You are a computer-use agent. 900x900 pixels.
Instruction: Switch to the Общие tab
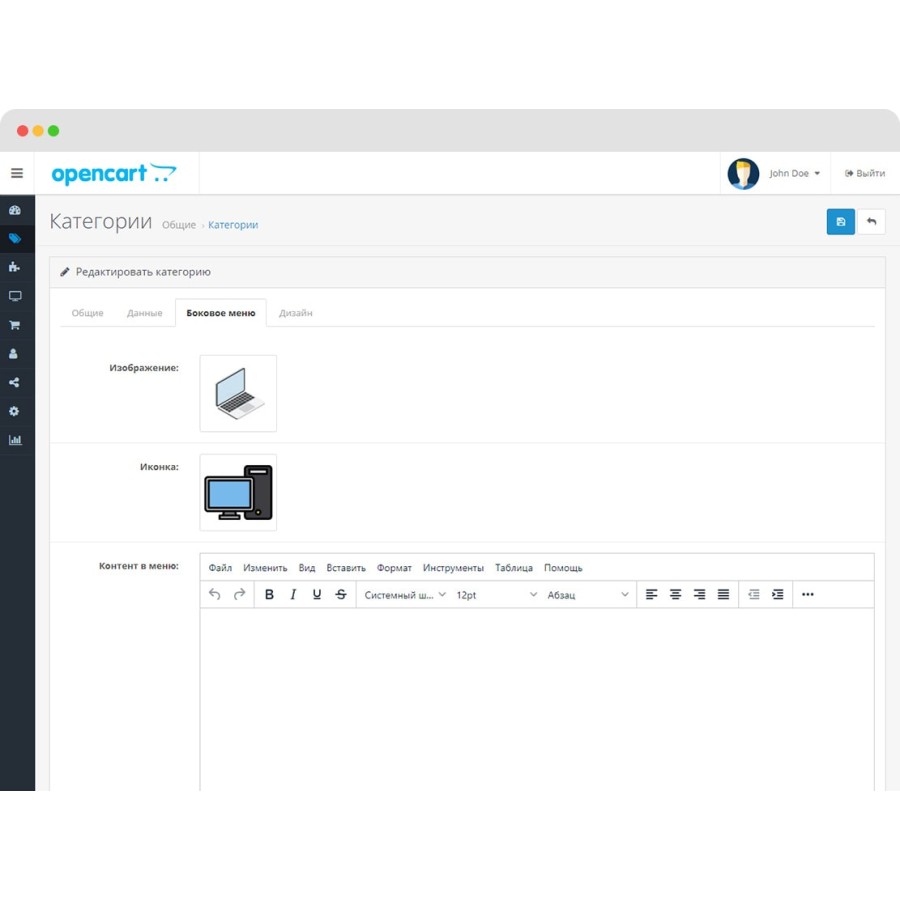point(87,313)
